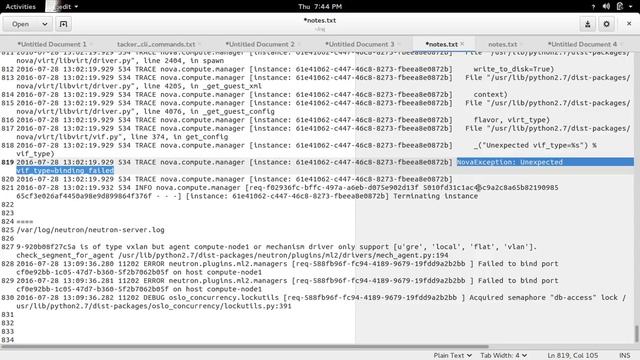Viewport: 640px width, 360px height.
Task: Click the 'Failed to bind port' text on line 828
Action: 518,264
